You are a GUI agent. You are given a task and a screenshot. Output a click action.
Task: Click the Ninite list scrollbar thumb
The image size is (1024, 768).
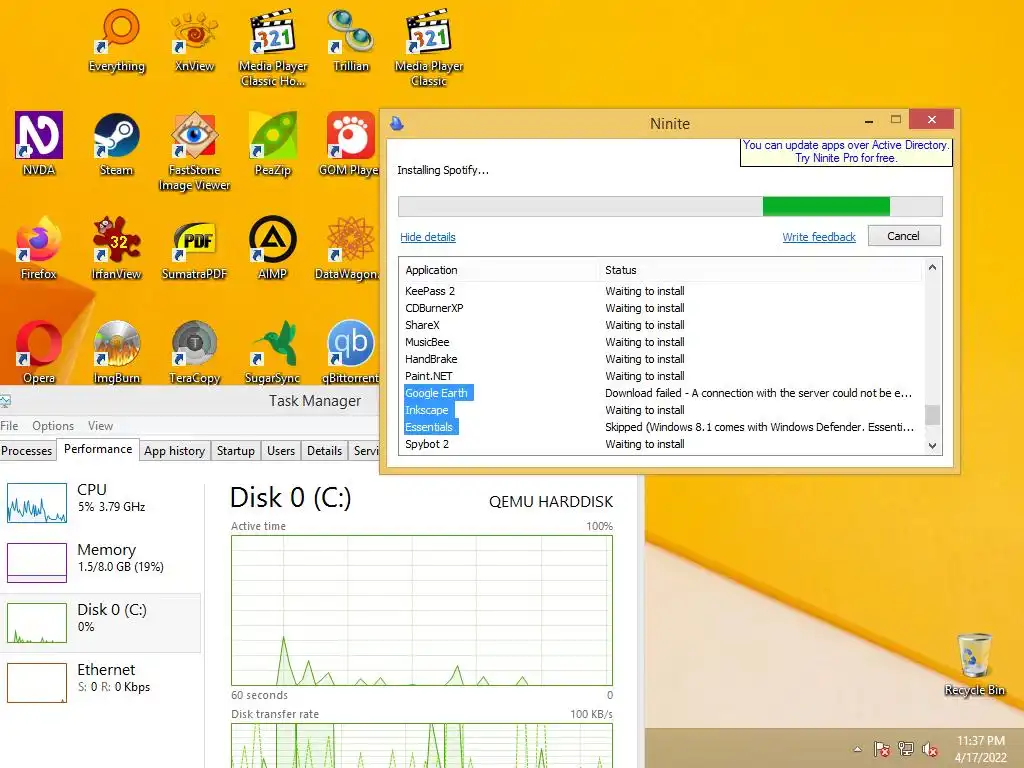coord(933,415)
